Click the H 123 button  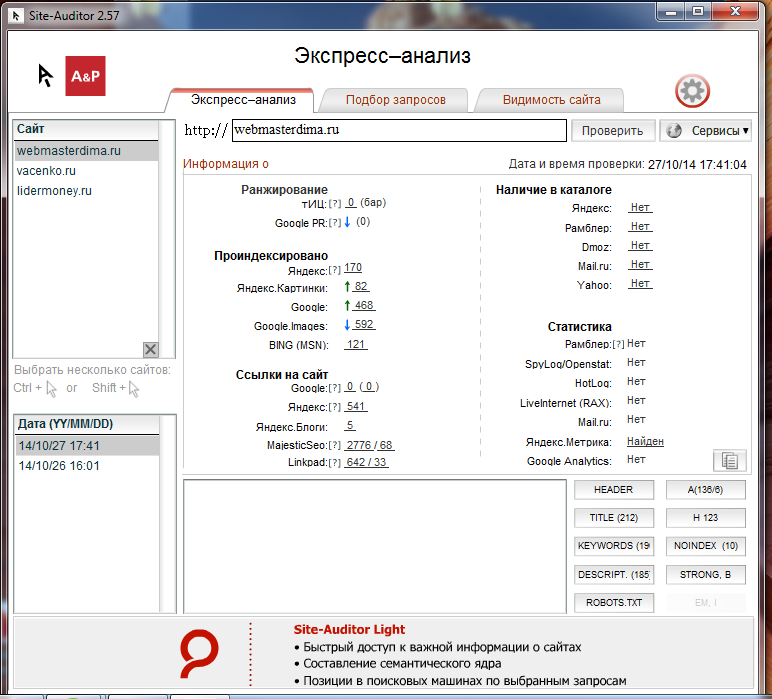coord(706,518)
